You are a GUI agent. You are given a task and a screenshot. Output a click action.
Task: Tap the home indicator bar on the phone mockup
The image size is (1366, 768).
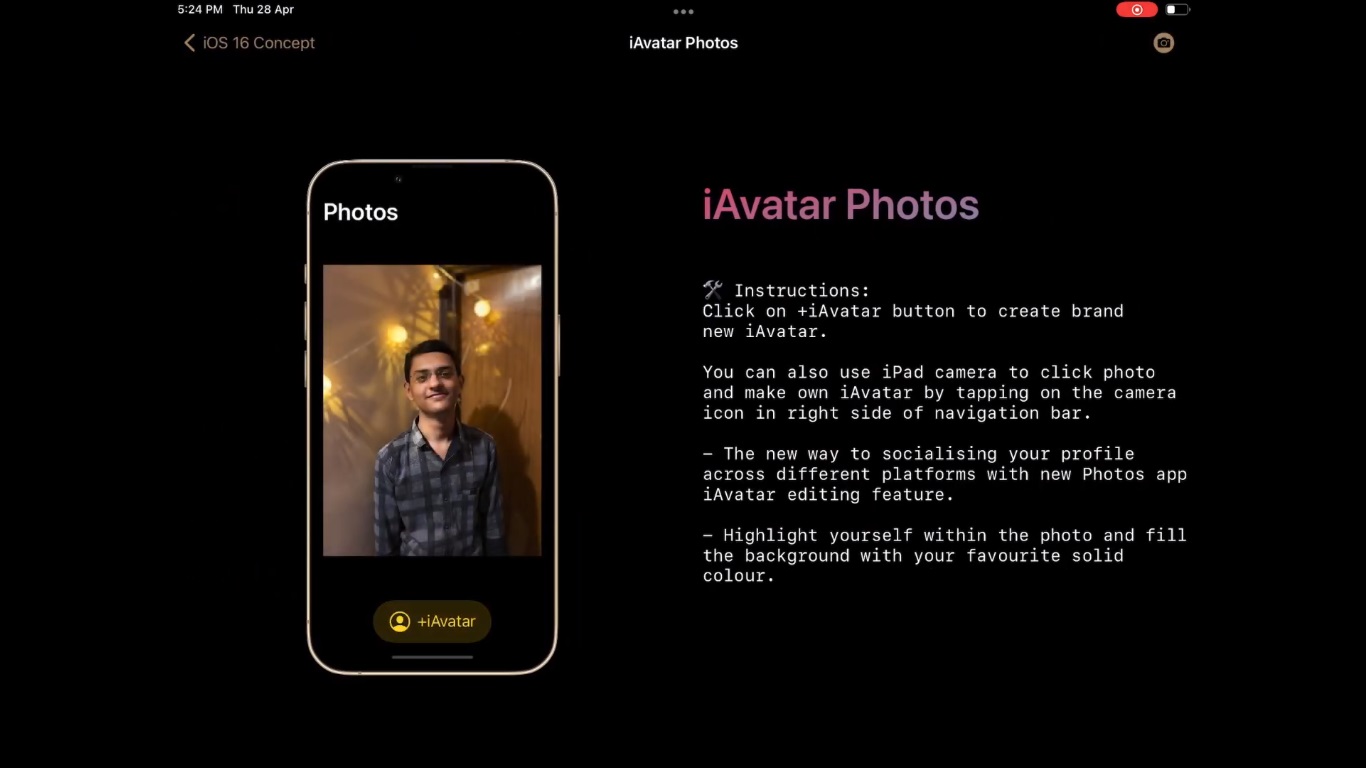click(x=432, y=657)
